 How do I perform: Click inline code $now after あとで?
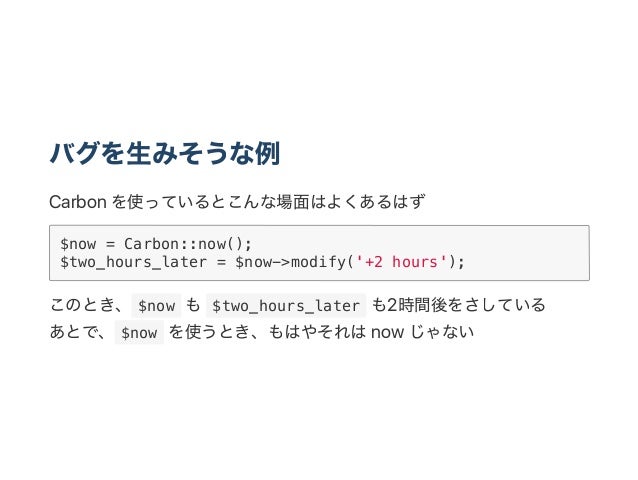point(139,332)
